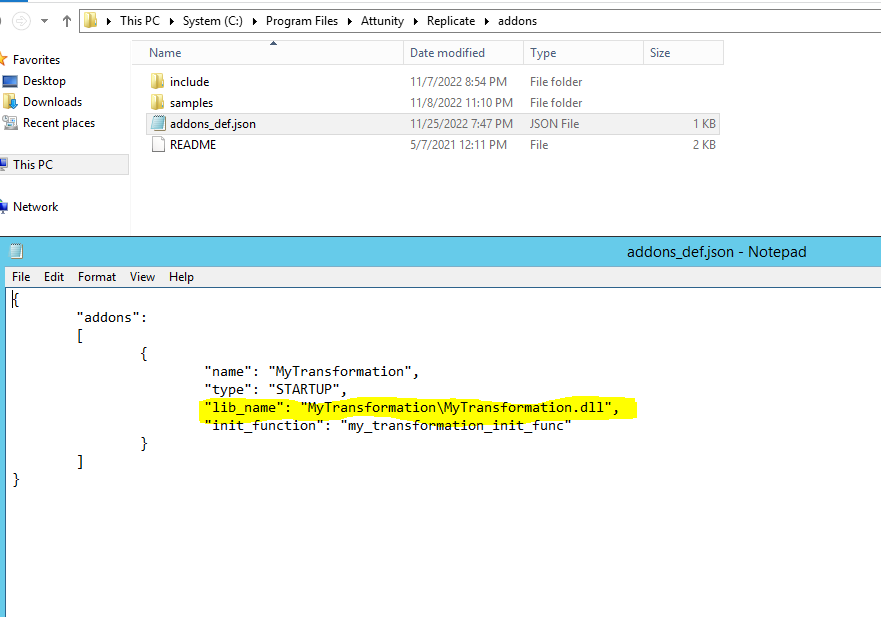Sort files by Name column header

pos(165,53)
